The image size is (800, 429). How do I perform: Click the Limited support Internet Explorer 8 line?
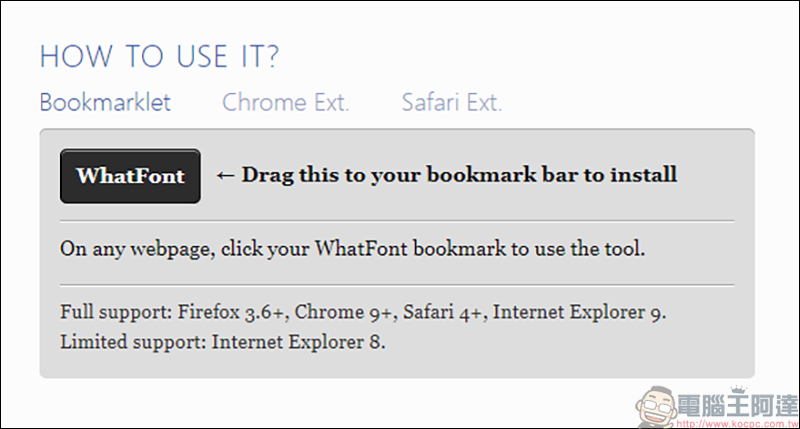(222, 342)
